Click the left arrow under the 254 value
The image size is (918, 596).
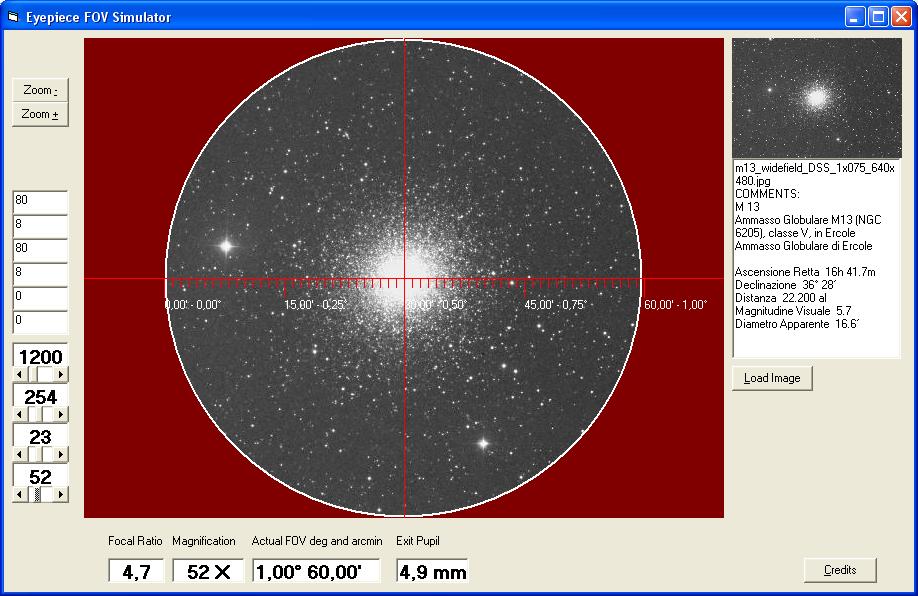[x=19, y=415]
